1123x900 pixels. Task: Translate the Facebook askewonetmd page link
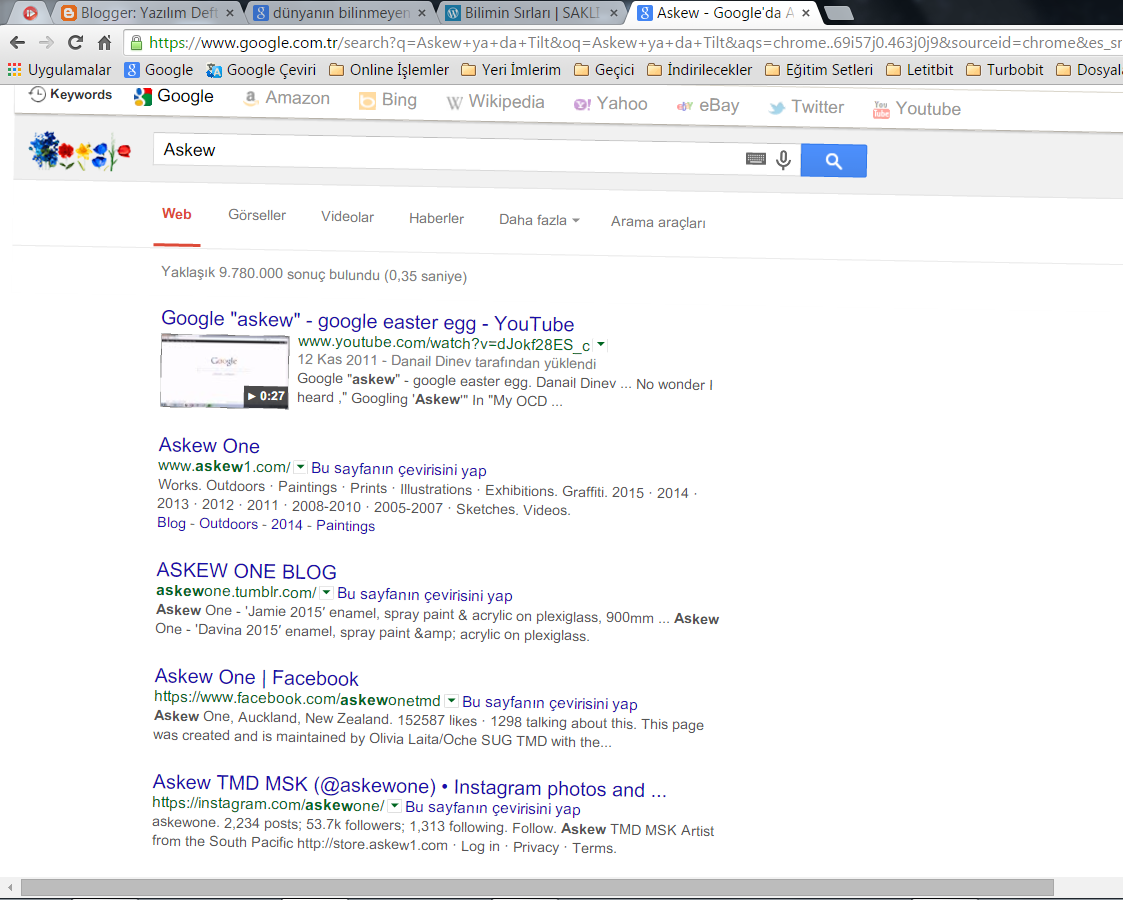549,703
